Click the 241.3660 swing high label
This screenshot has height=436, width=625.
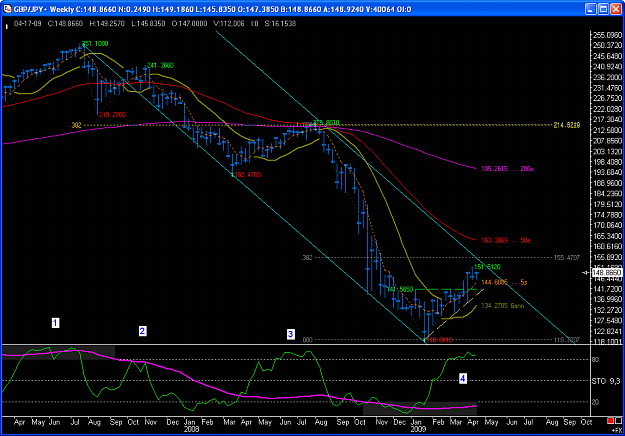coord(161,65)
